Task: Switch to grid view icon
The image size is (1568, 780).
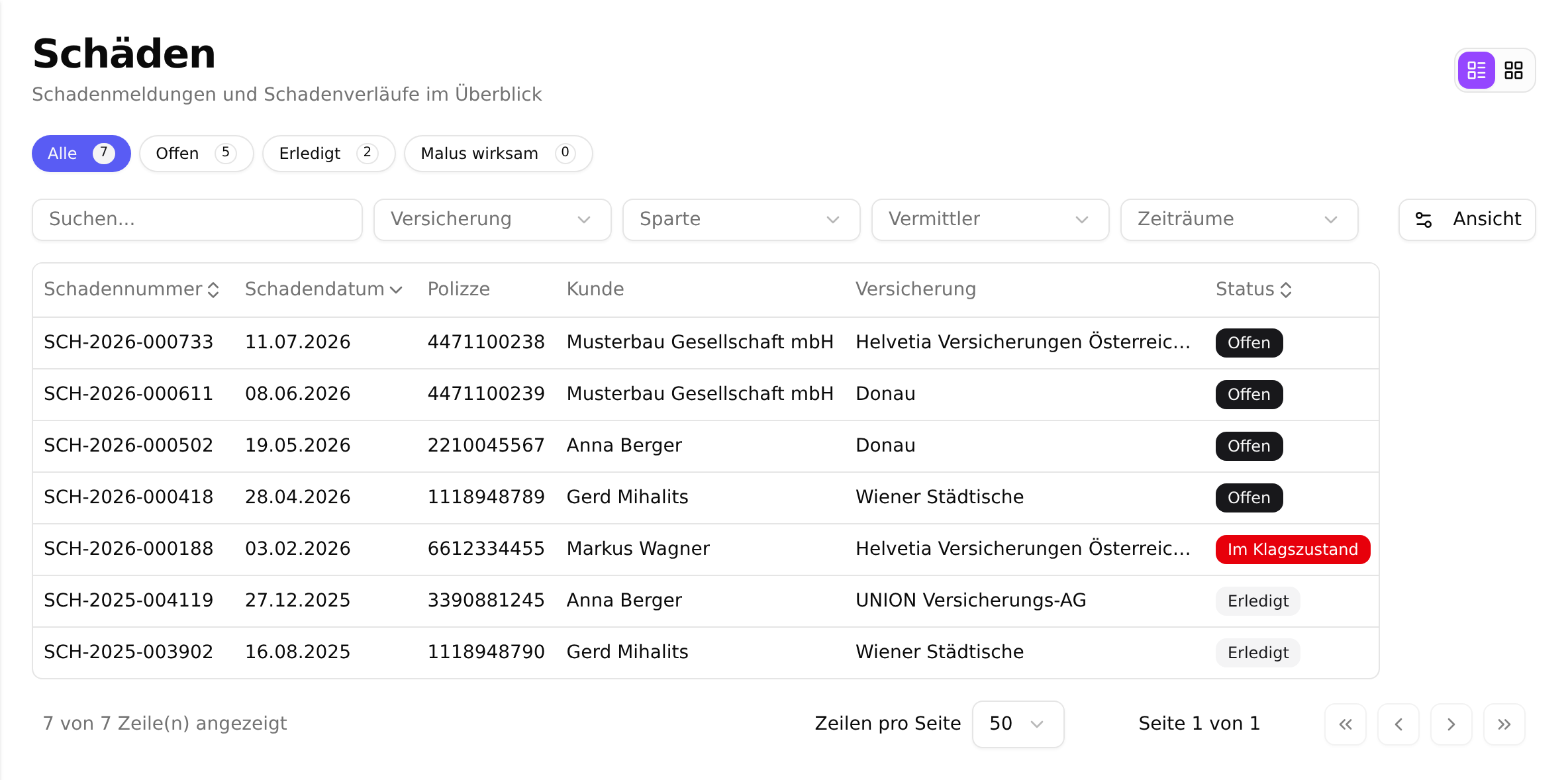Action: [1514, 70]
